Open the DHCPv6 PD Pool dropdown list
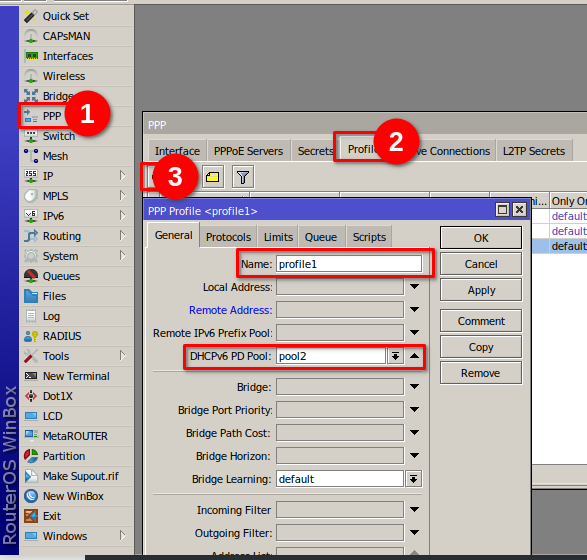587x560 pixels. [x=395, y=356]
